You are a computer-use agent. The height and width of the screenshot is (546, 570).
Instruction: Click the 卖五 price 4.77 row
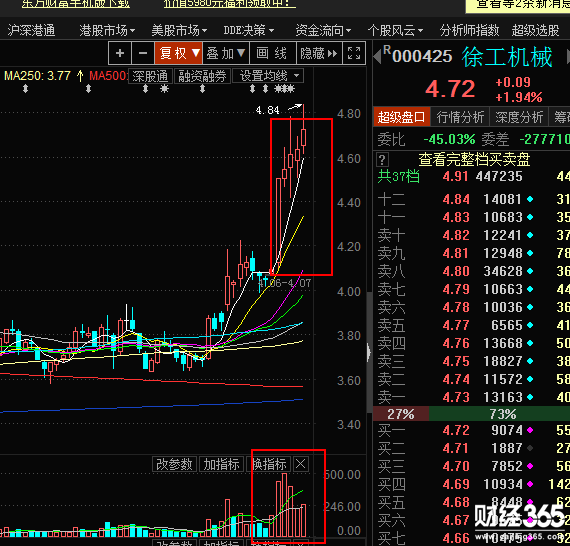tap(471, 325)
